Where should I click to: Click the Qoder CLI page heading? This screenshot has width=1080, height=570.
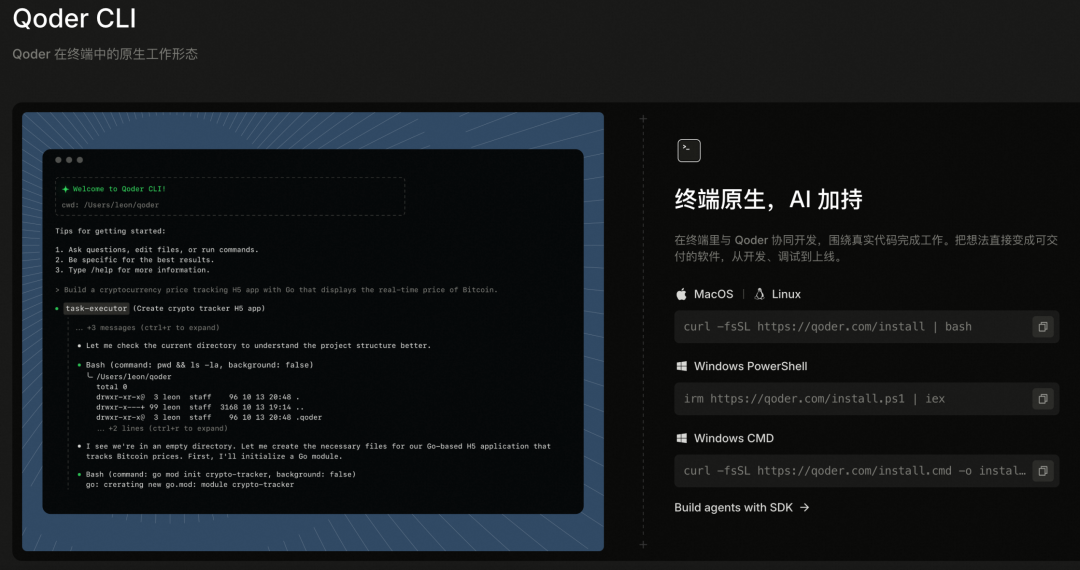[74, 18]
